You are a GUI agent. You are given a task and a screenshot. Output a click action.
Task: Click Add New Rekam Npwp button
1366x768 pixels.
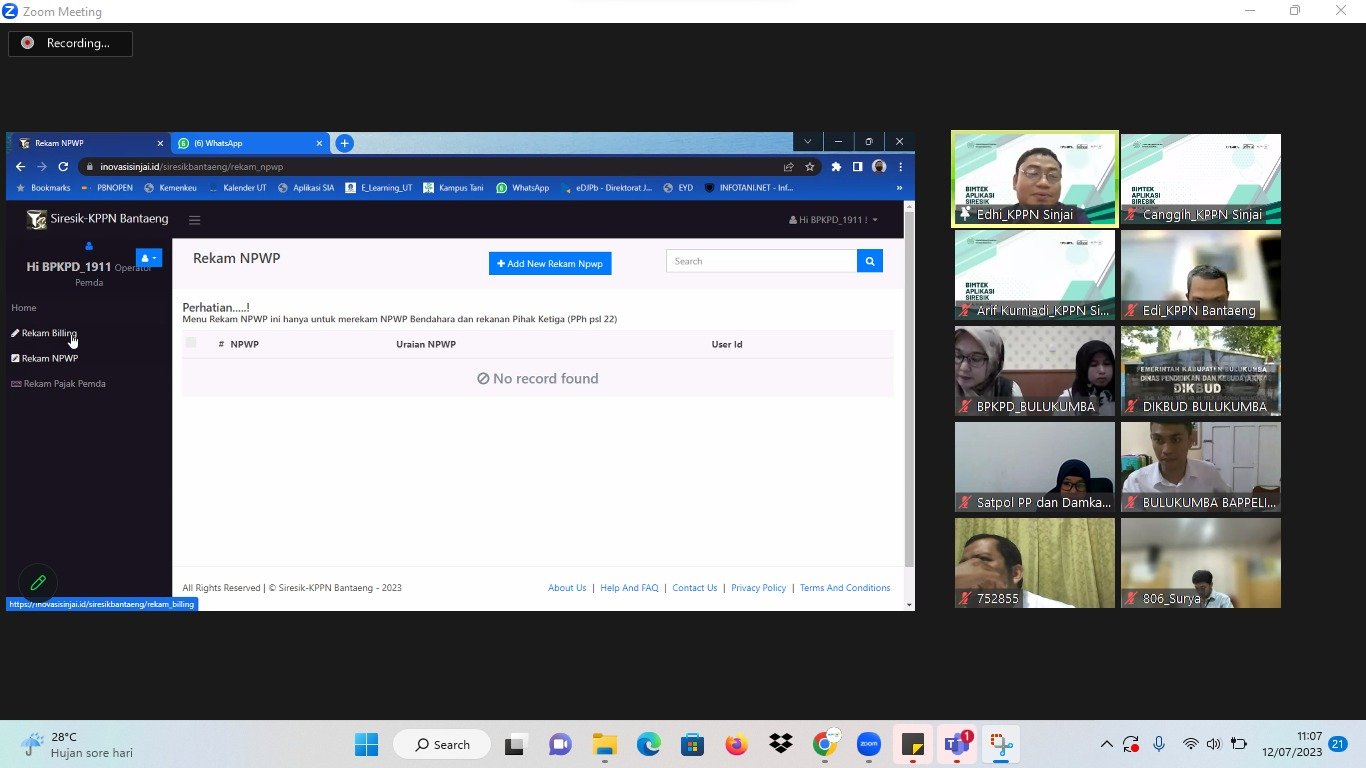click(550, 263)
